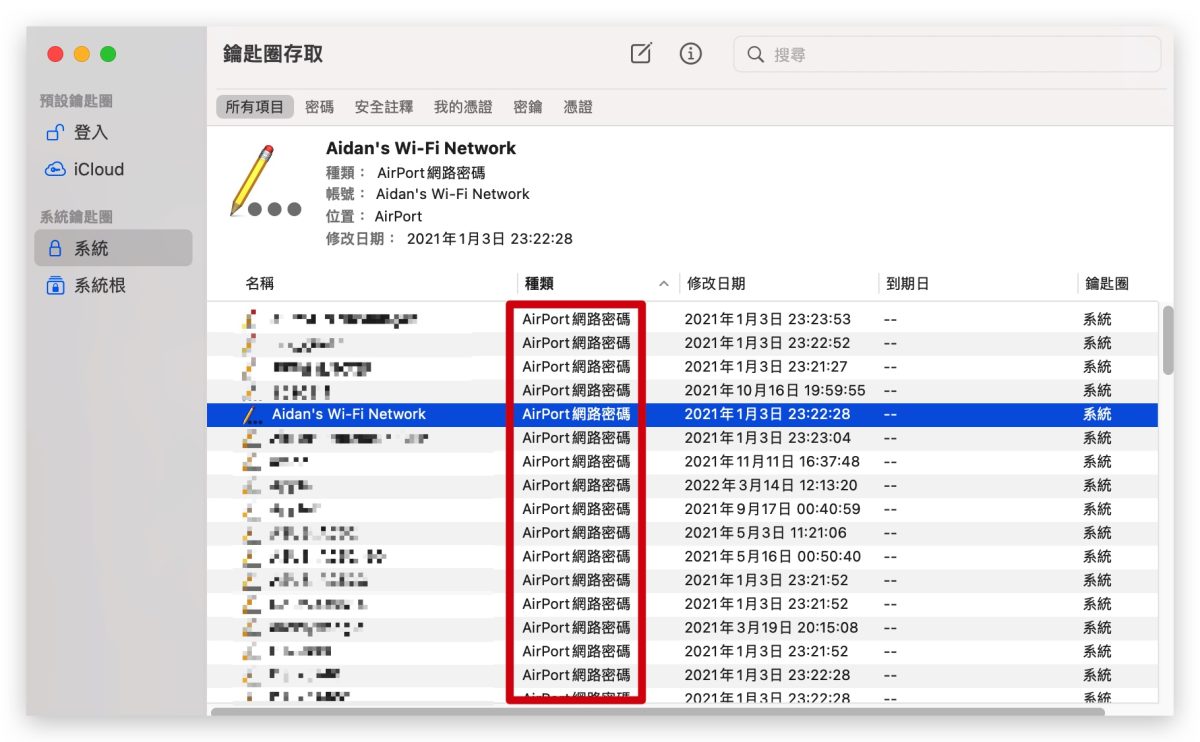
Task: Select row dated 2021年1月3日 23:23:04
Action: tap(682, 438)
